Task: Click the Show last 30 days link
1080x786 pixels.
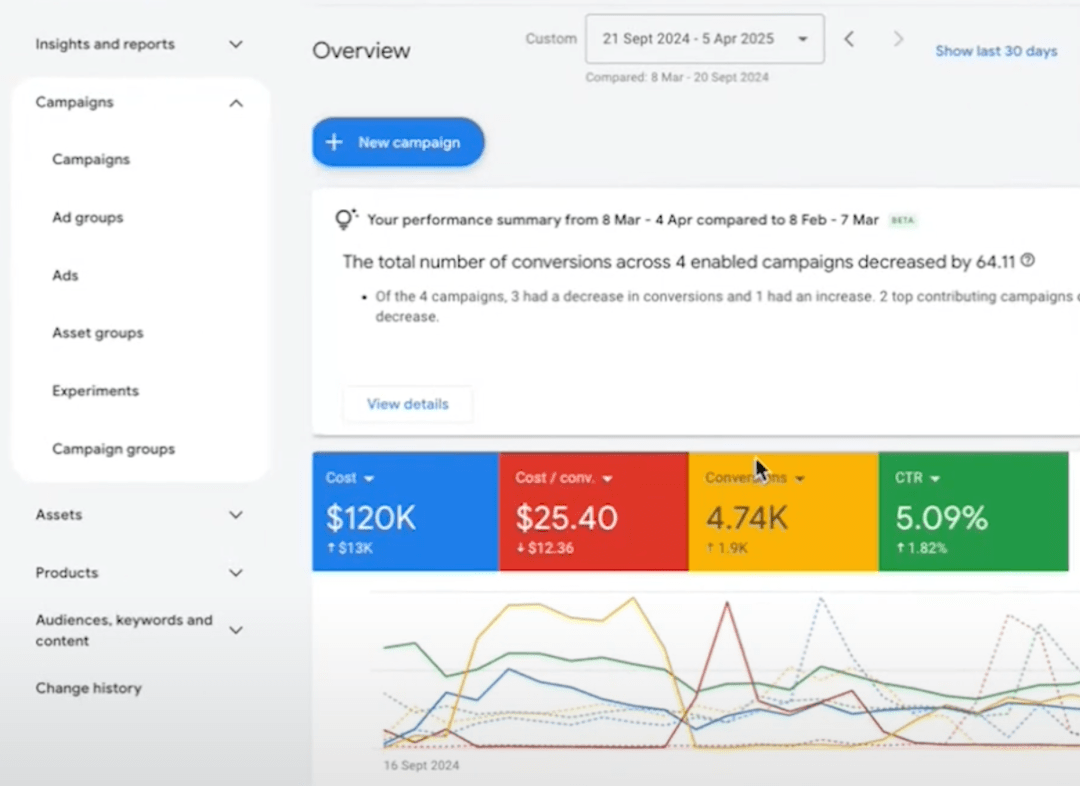Action: (x=996, y=51)
